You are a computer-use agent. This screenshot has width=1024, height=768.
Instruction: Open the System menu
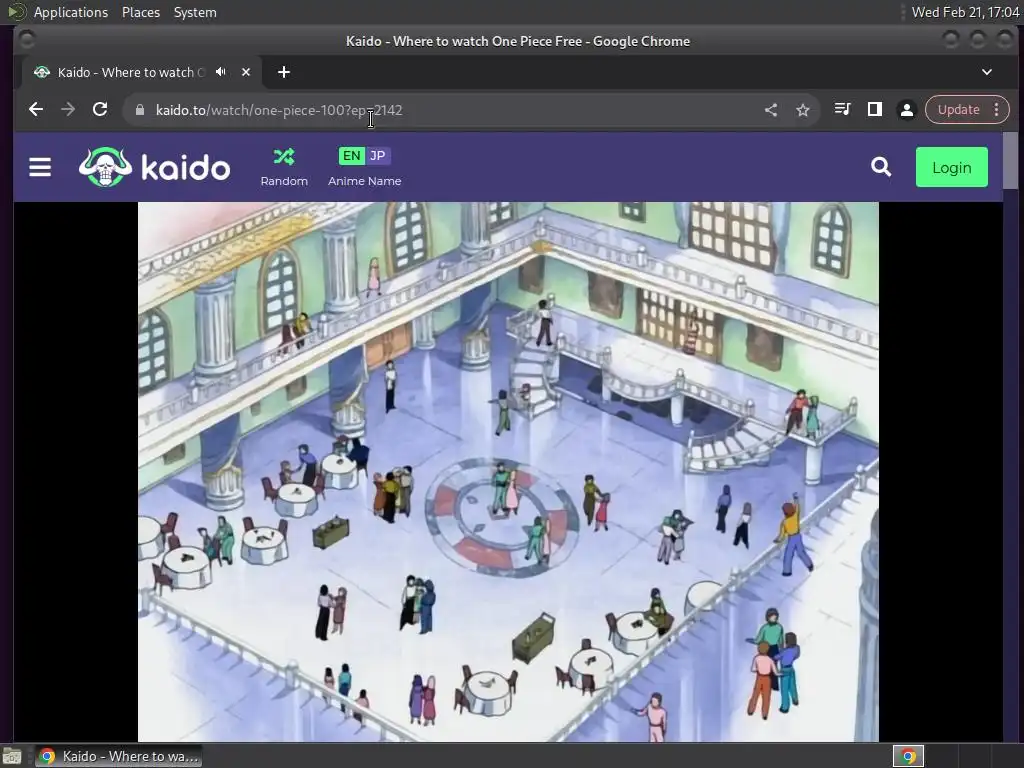click(x=195, y=12)
